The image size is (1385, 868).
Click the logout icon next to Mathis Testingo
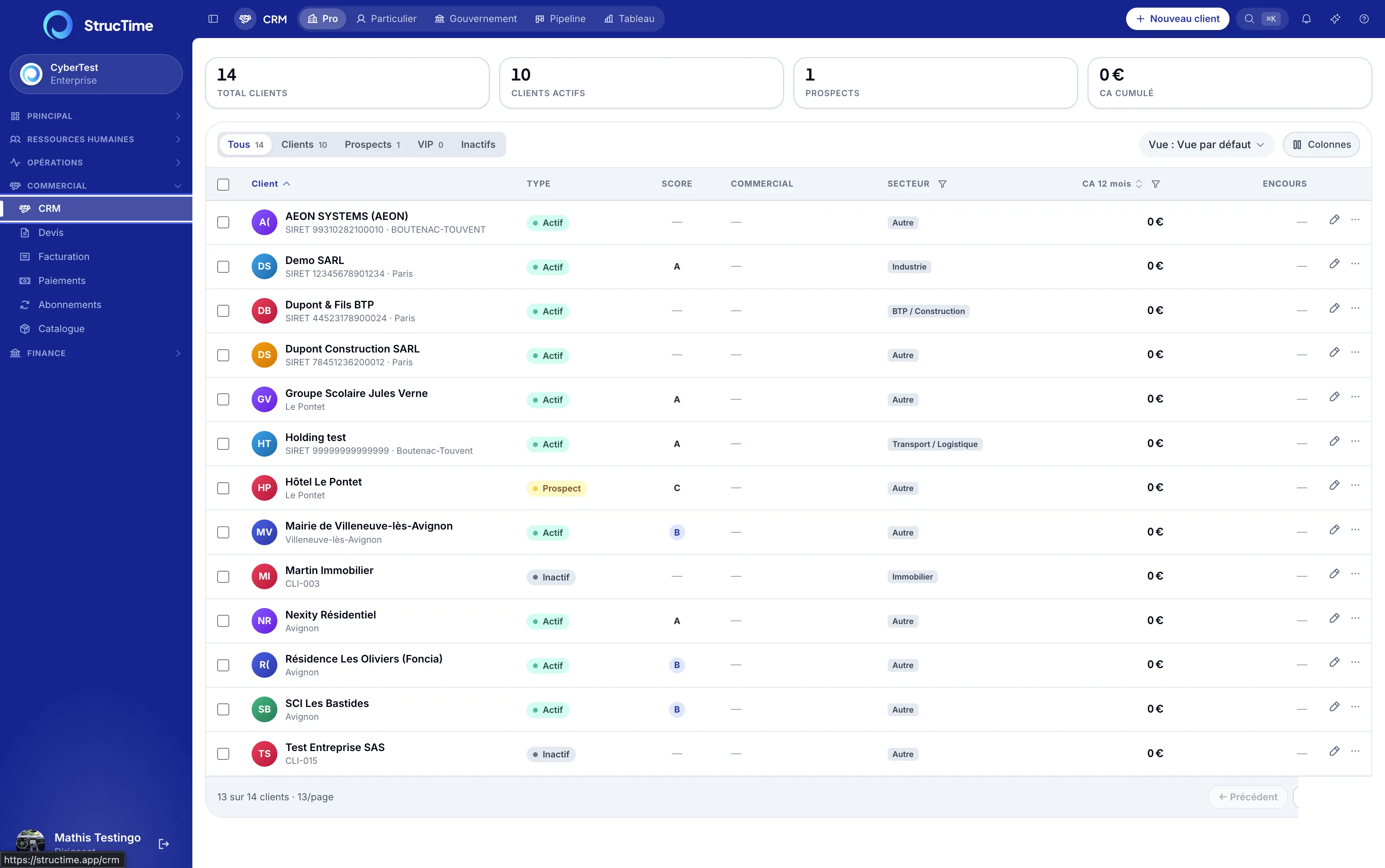pos(164,843)
